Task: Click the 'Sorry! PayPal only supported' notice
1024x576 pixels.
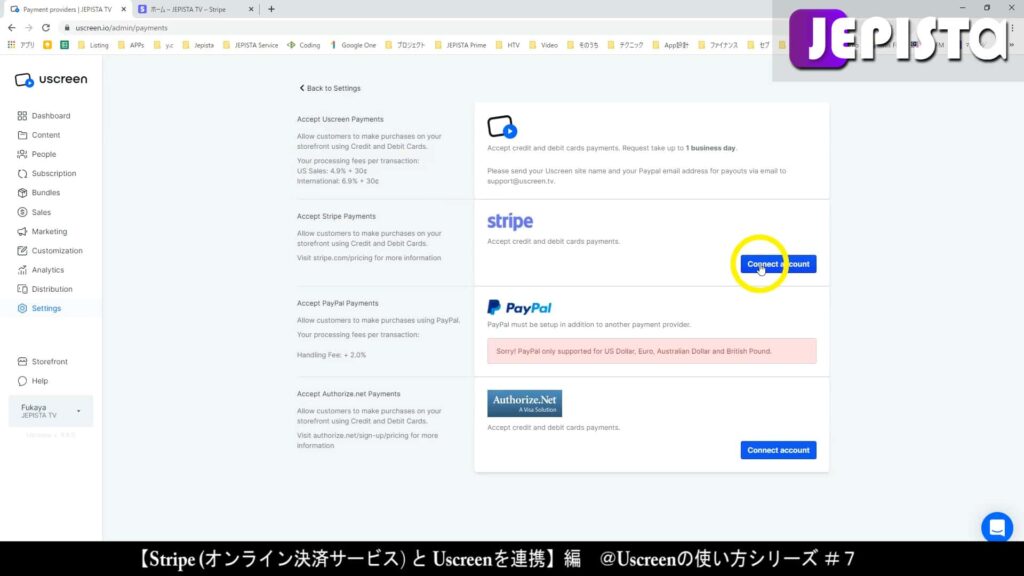Action: click(x=652, y=351)
